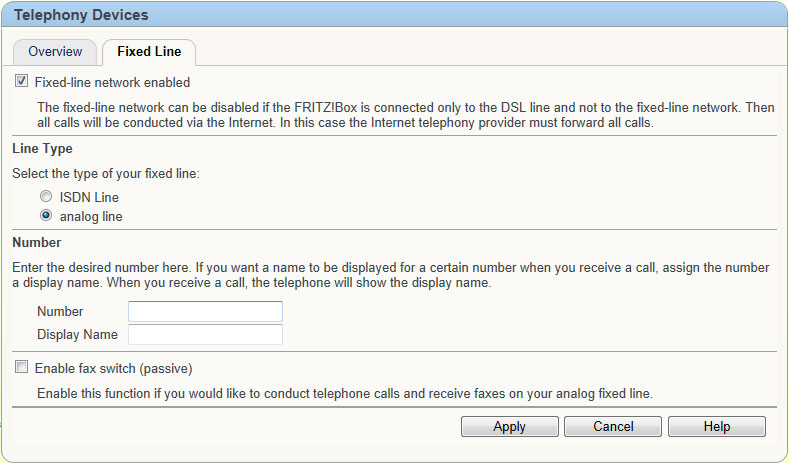
Task: Click the Telephony Devices title bar
Action: coord(394,15)
